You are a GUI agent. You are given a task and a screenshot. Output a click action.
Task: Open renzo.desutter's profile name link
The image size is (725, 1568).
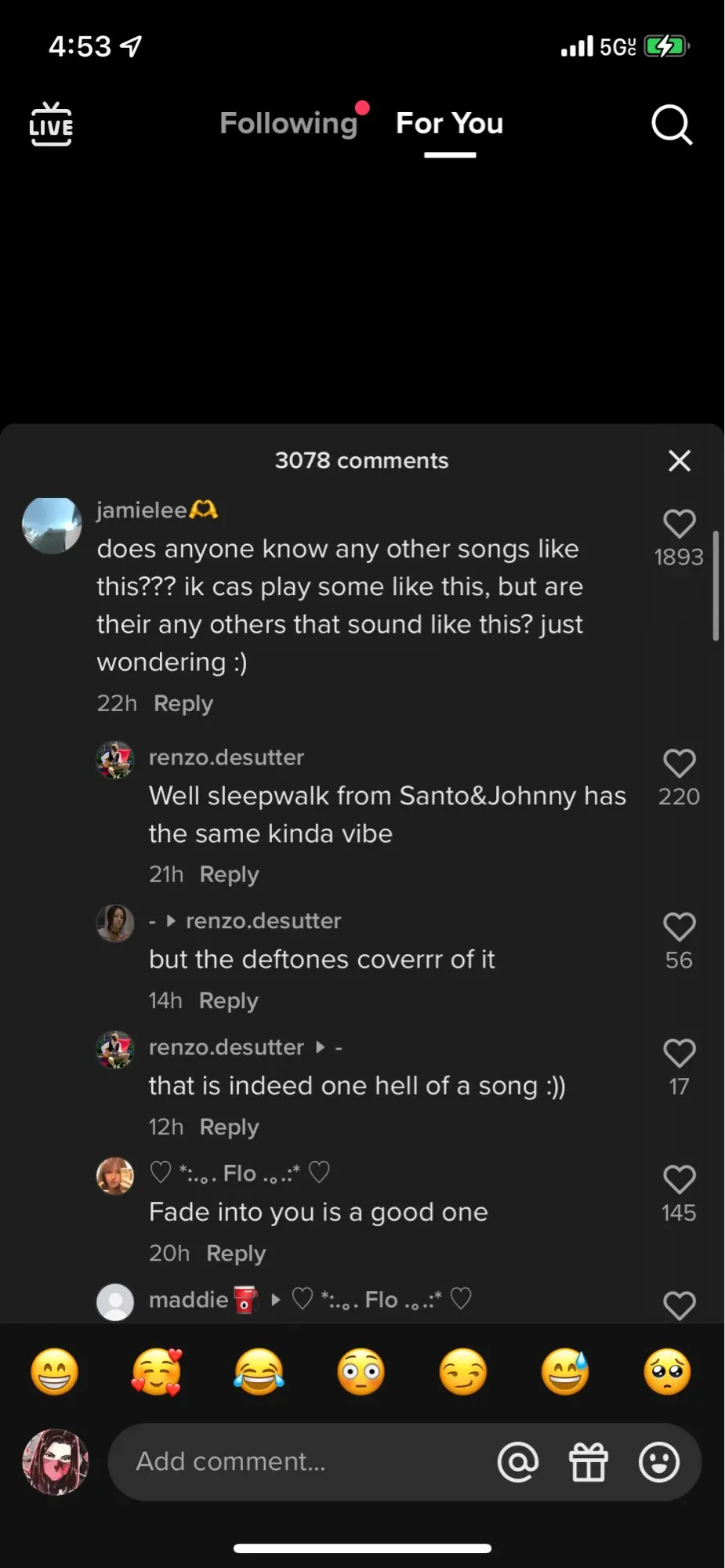tap(227, 757)
